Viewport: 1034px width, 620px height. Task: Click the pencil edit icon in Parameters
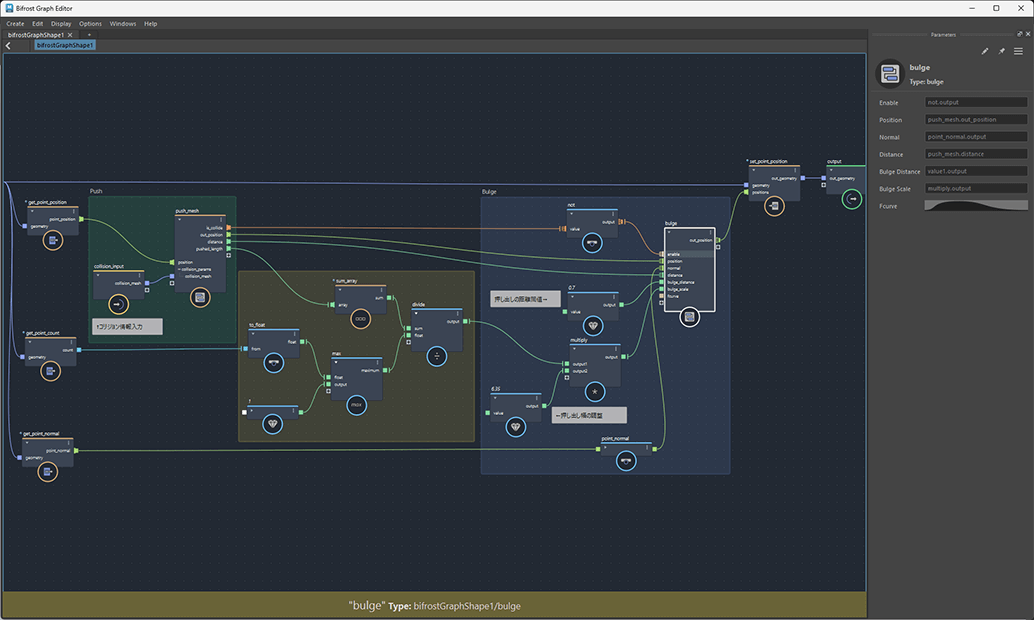click(x=985, y=51)
